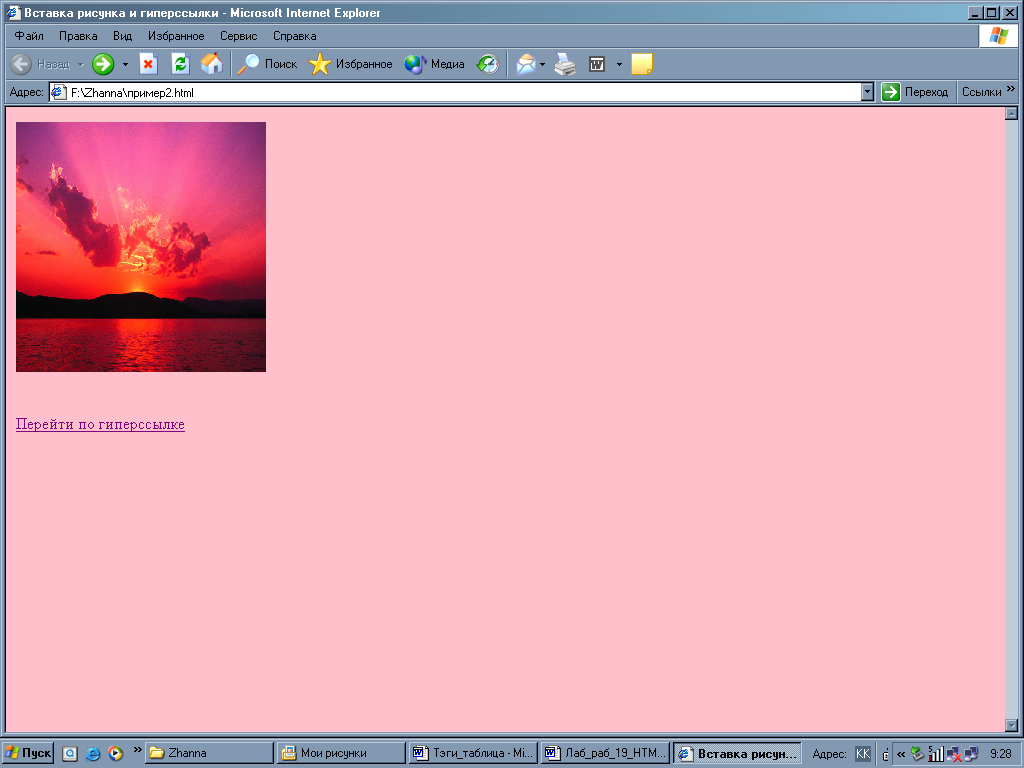This screenshot has width=1024, height=768.
Task: Open the Пуск Start menu
Action: tap(28, 753)
